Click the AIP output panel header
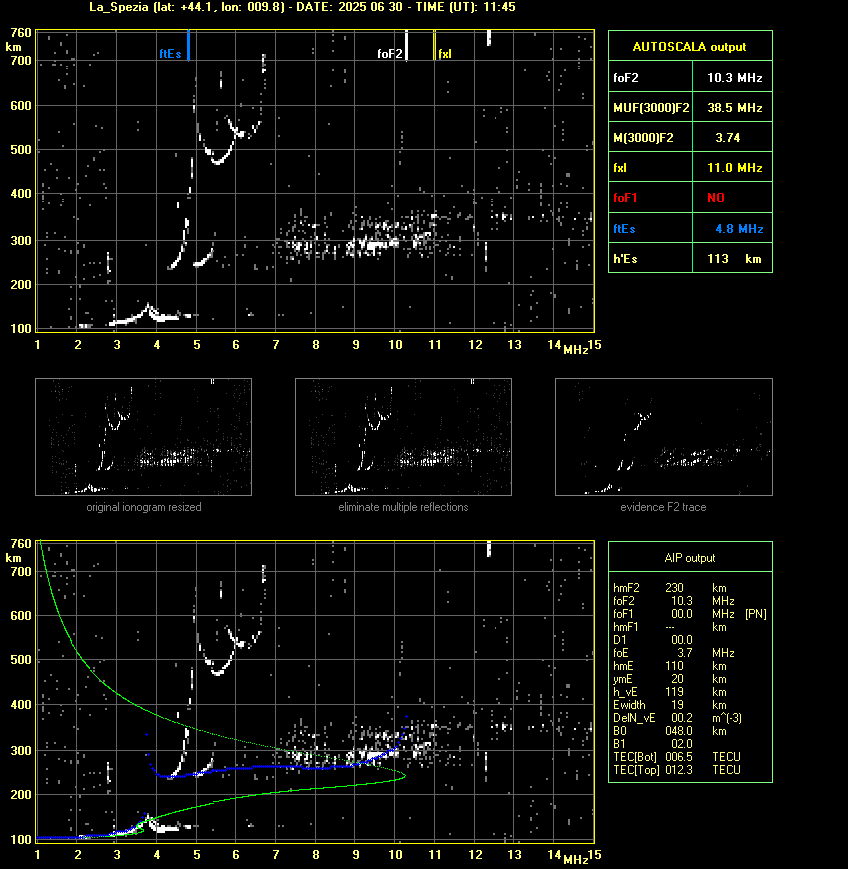Screen dimensions: 848x869 (x=690, y=558)
